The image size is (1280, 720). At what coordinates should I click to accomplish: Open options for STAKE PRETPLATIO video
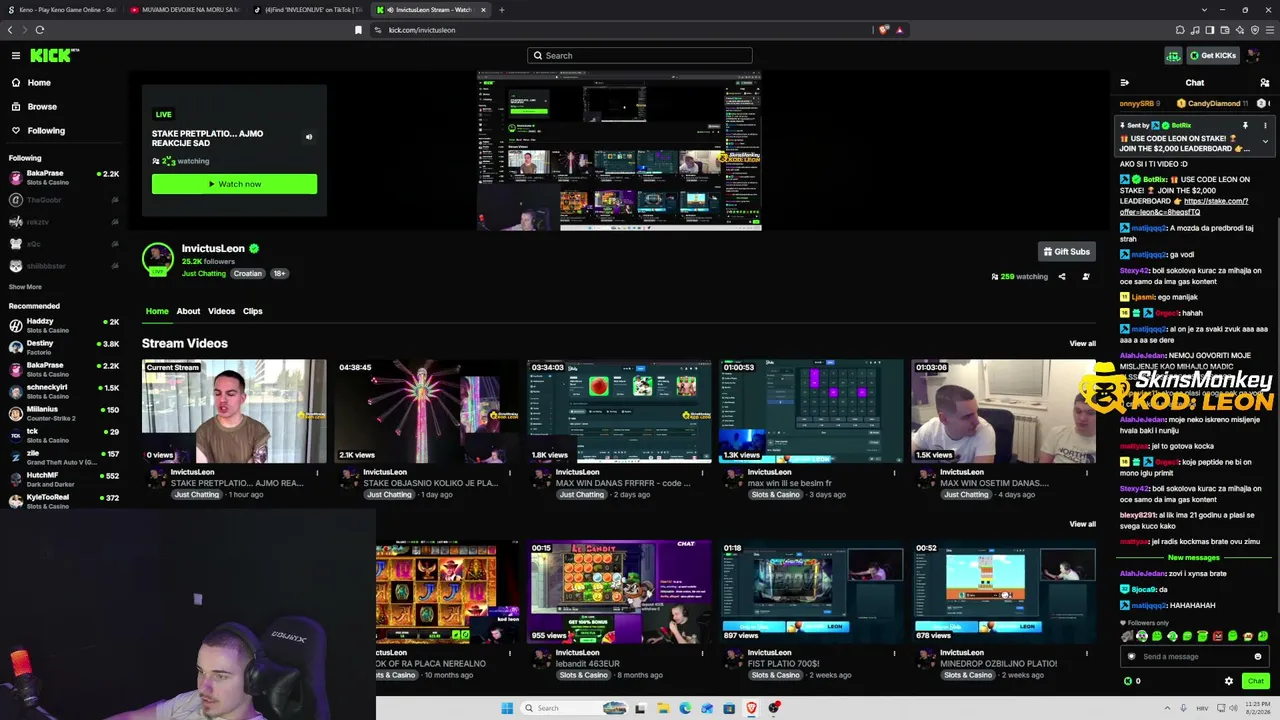(317, 473)
